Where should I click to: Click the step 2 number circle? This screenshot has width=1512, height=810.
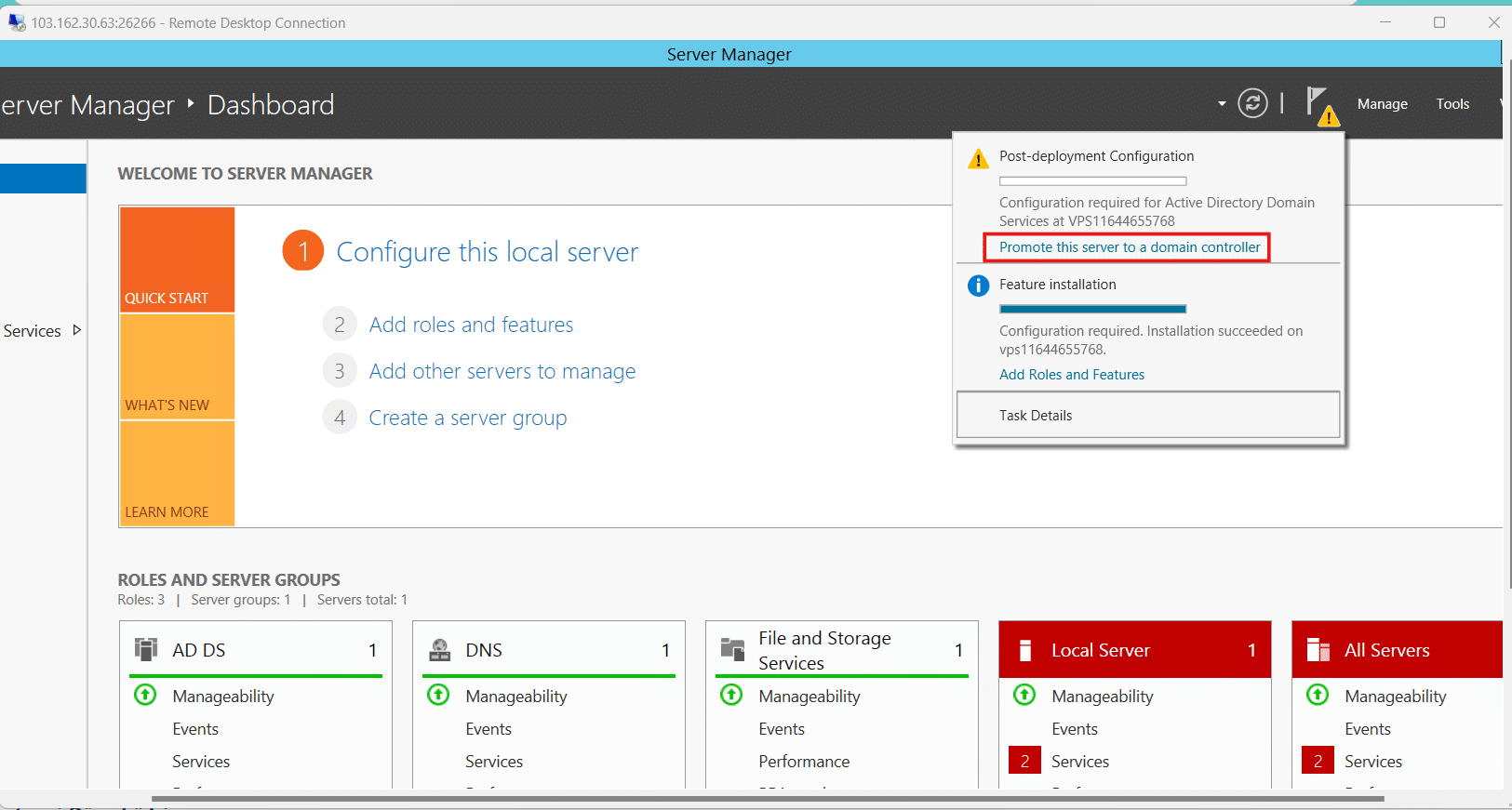click(340, 325)
